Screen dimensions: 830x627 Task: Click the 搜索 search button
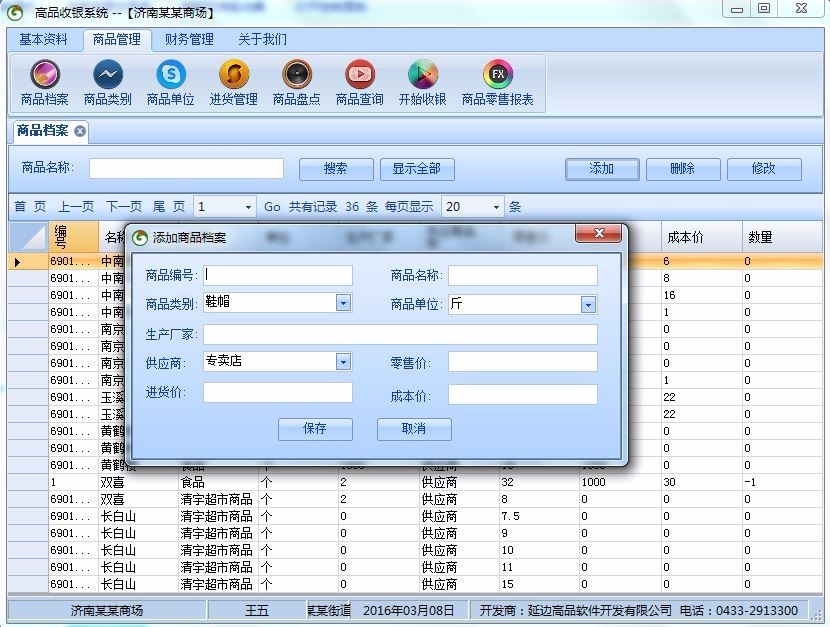tap(336, 169)
